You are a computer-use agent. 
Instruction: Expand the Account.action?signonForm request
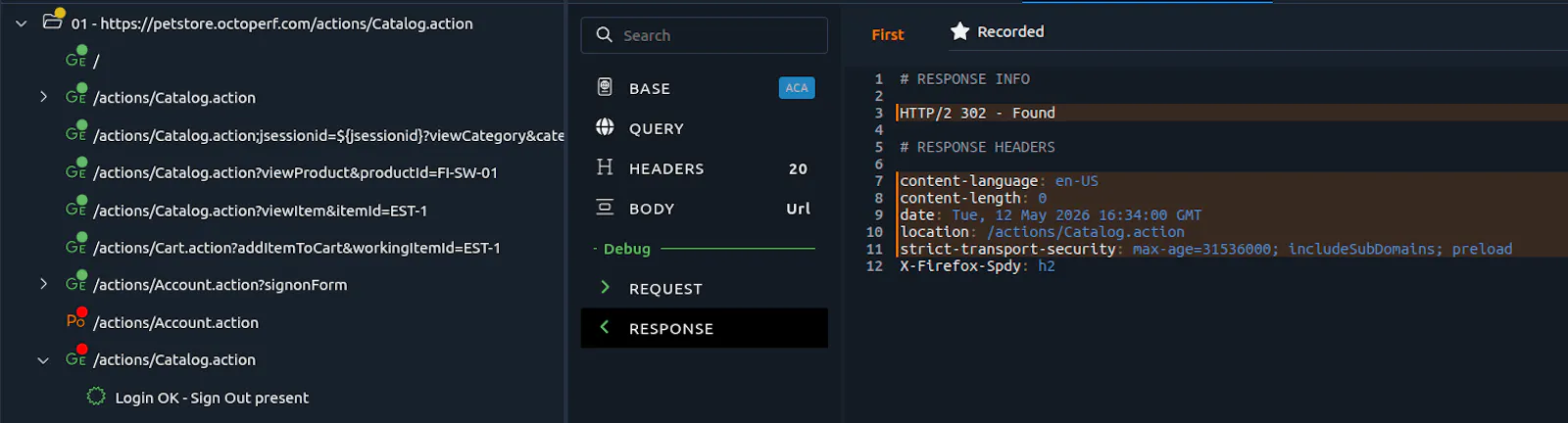coord(43,284)
